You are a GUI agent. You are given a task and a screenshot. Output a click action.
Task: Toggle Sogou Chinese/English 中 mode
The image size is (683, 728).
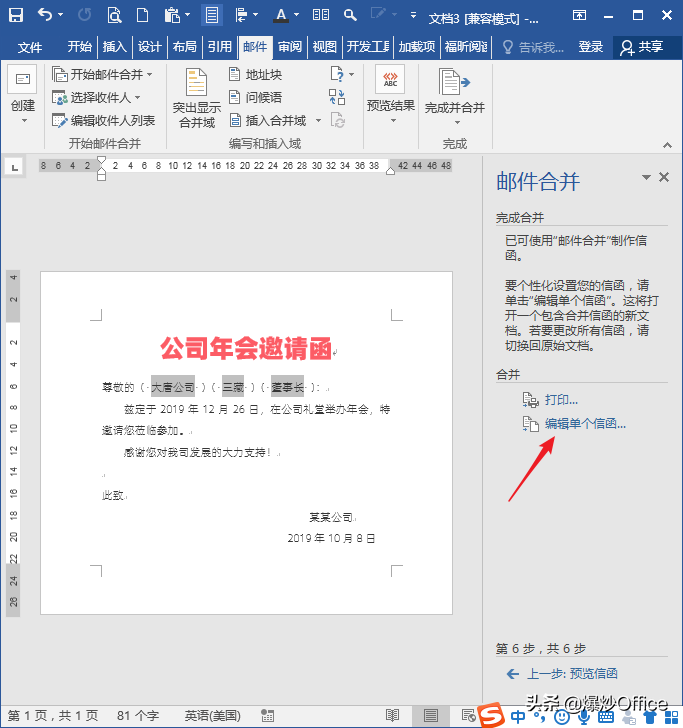pos(518,717)
